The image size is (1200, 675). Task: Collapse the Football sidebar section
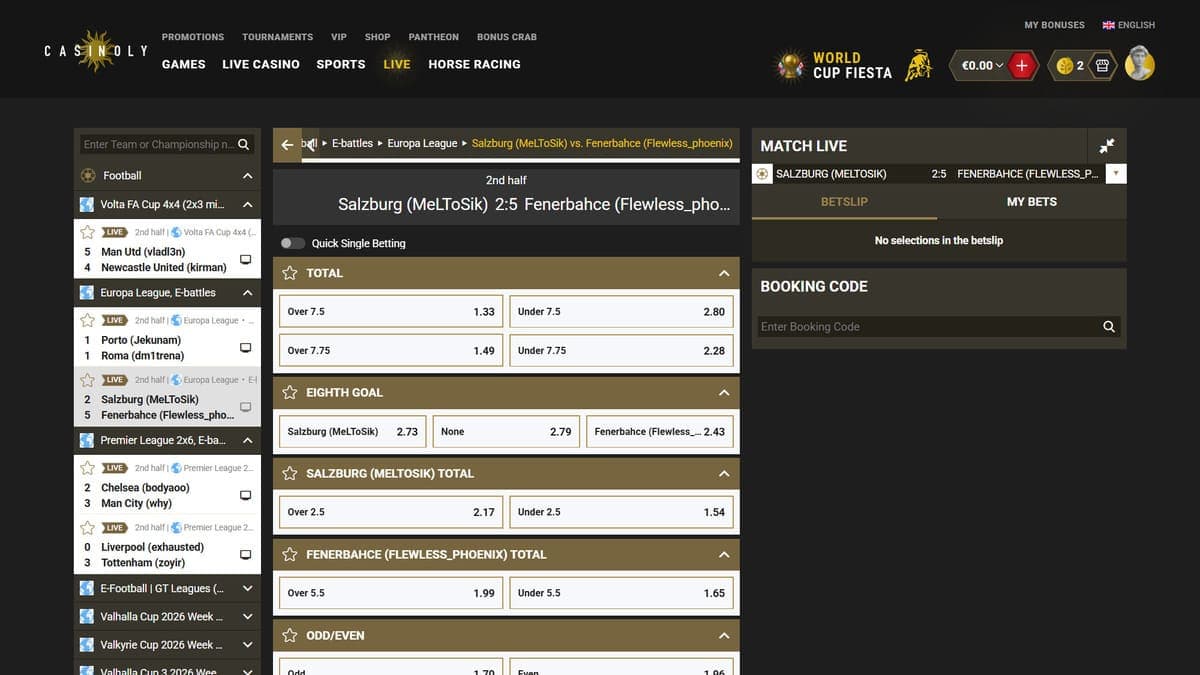coord(248,176)
